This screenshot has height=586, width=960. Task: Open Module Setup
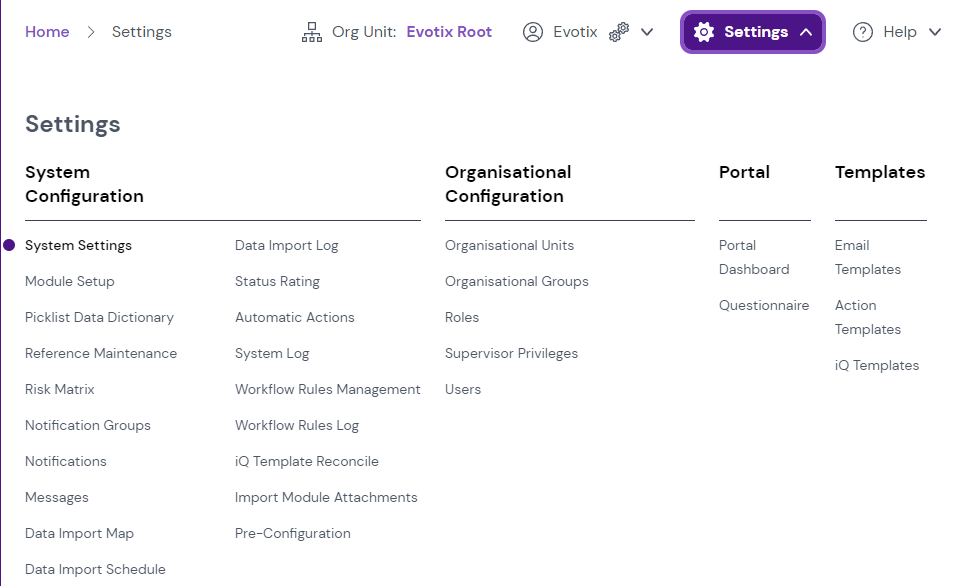70,281
